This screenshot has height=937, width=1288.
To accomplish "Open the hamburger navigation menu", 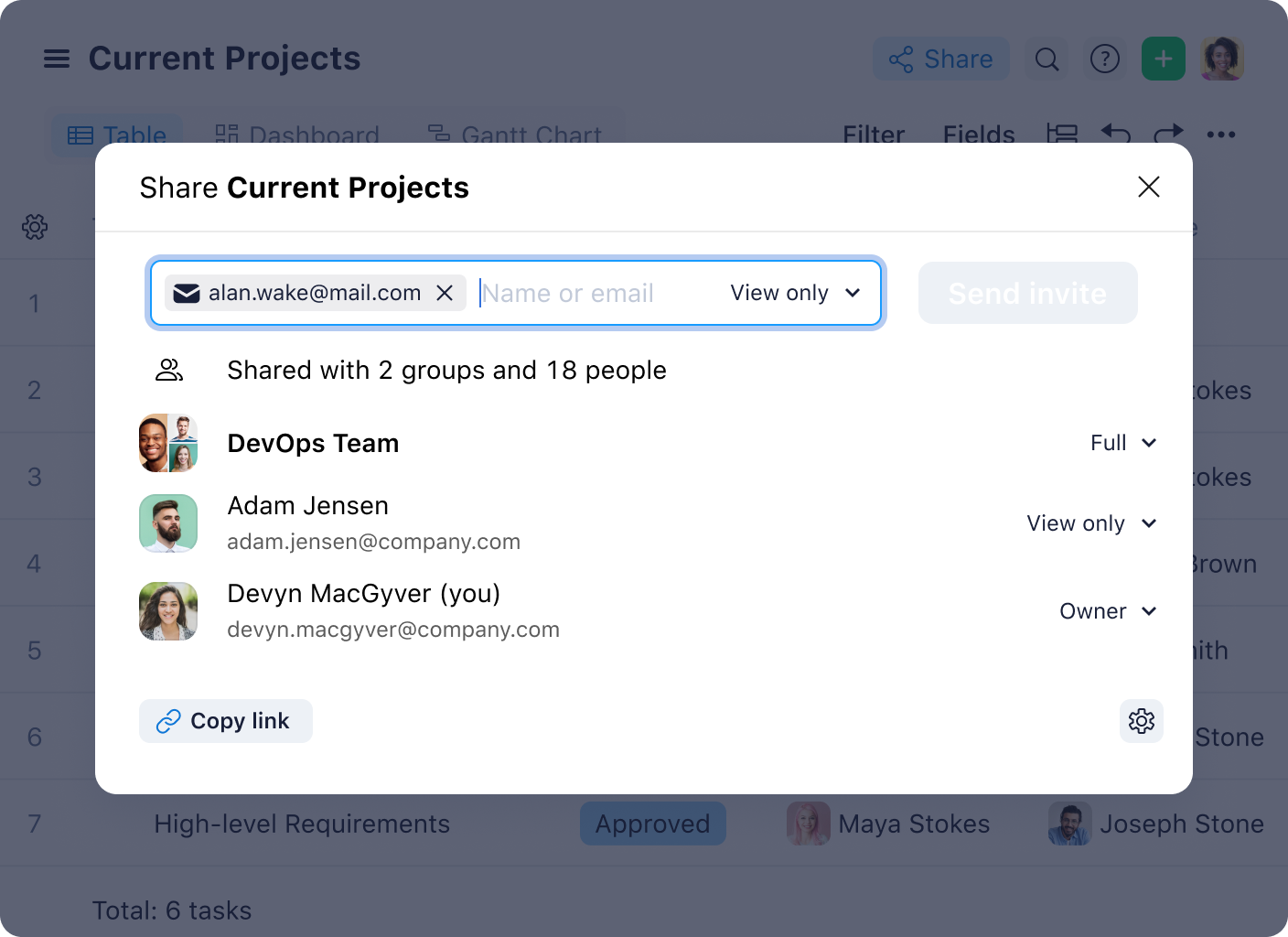I will click(57, 59).
